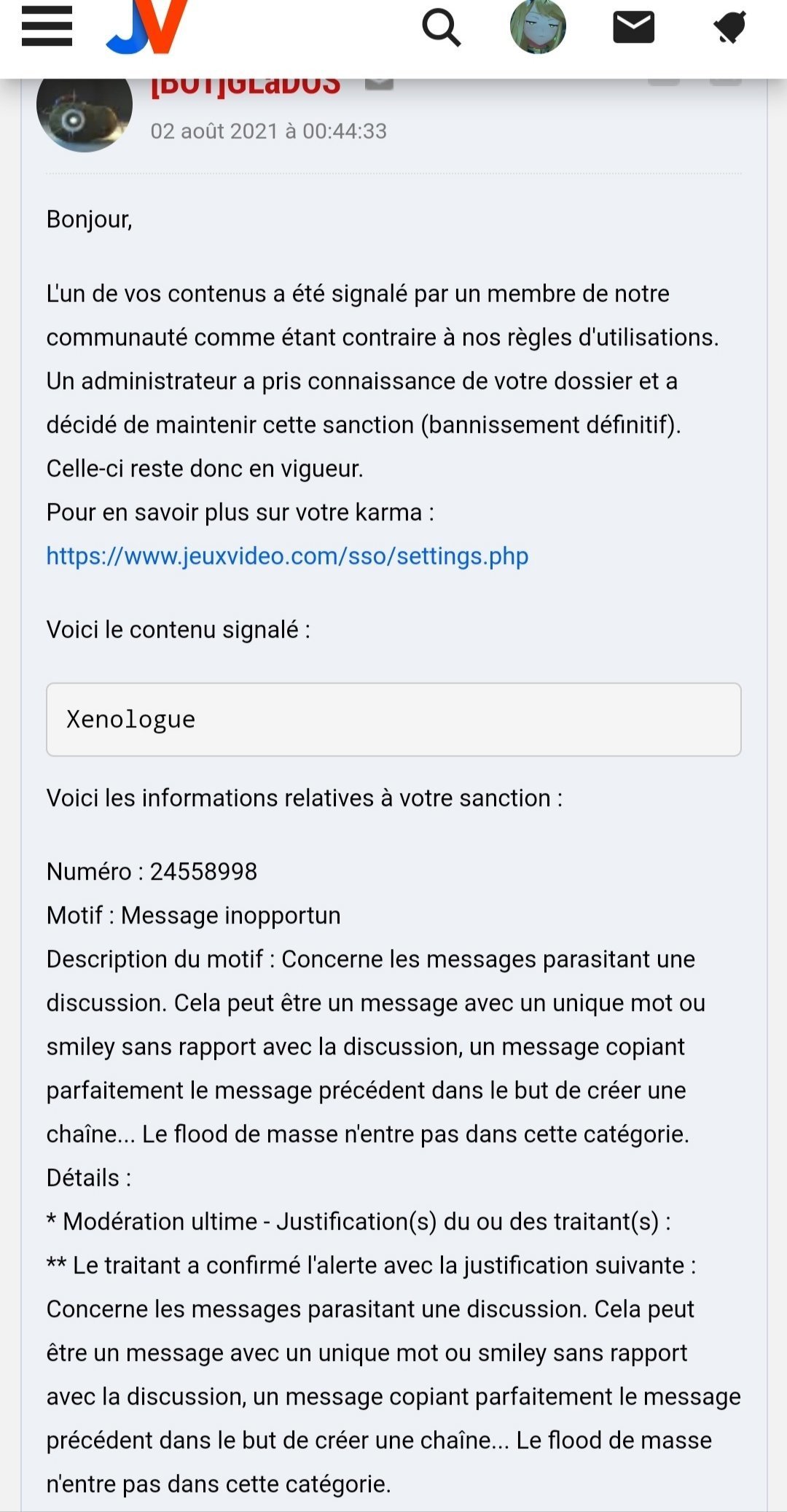This screenshot has width=787, height=1512.
Task: Click the 'Modération ultime' details line
Action: (359, 1222)
